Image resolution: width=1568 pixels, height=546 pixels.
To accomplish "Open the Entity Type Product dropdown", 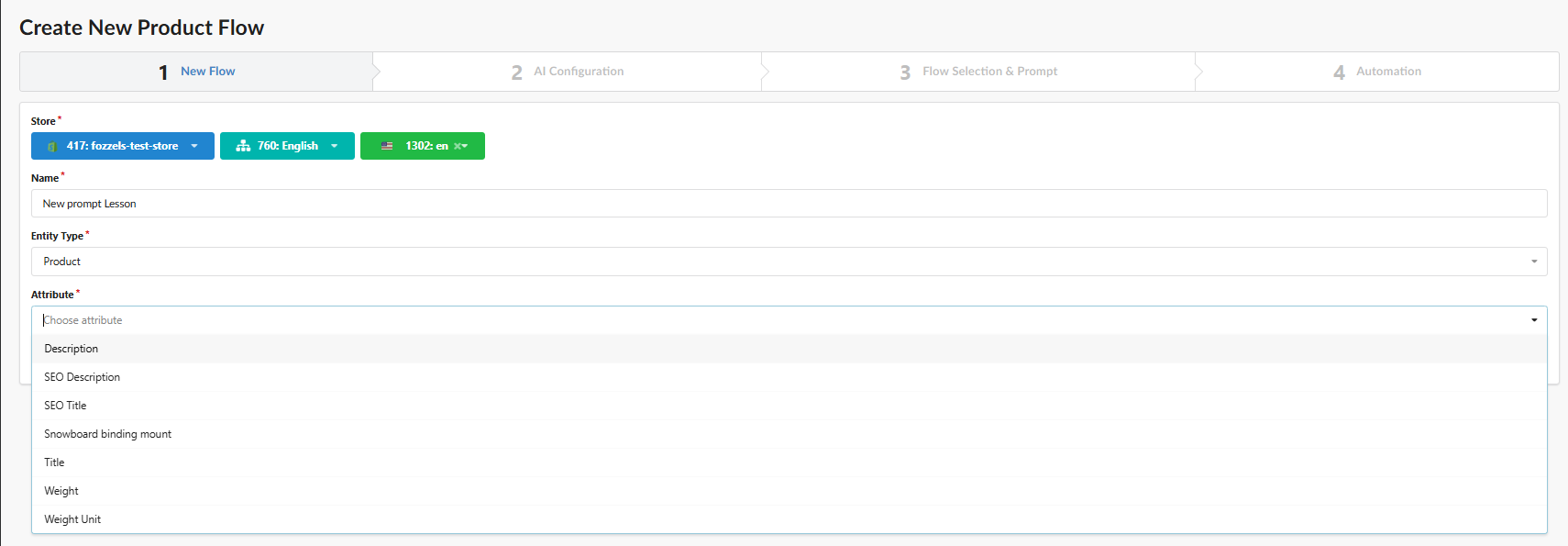I will pyautogui.click(x=790, y=262).
